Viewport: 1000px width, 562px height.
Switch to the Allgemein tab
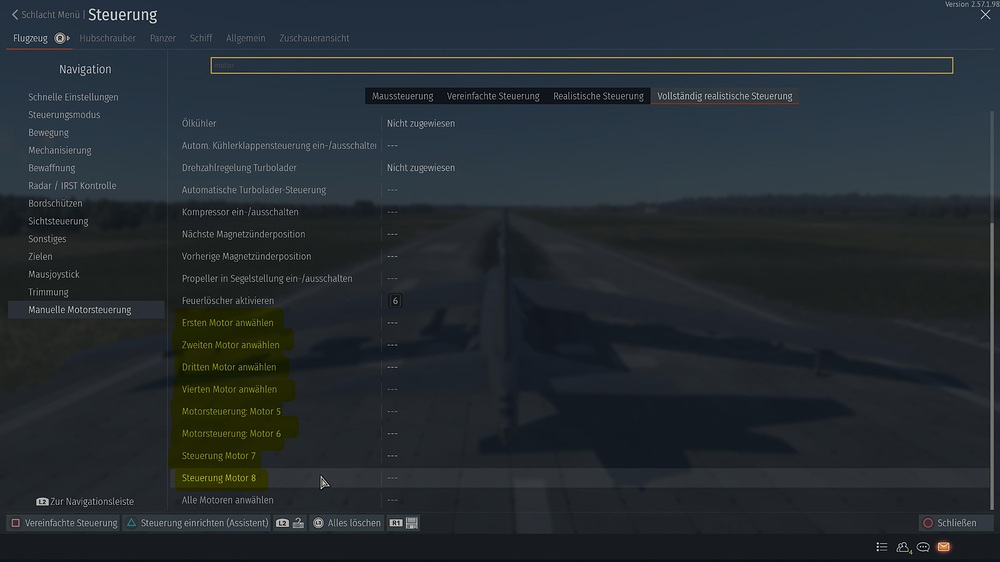(246, 38)
